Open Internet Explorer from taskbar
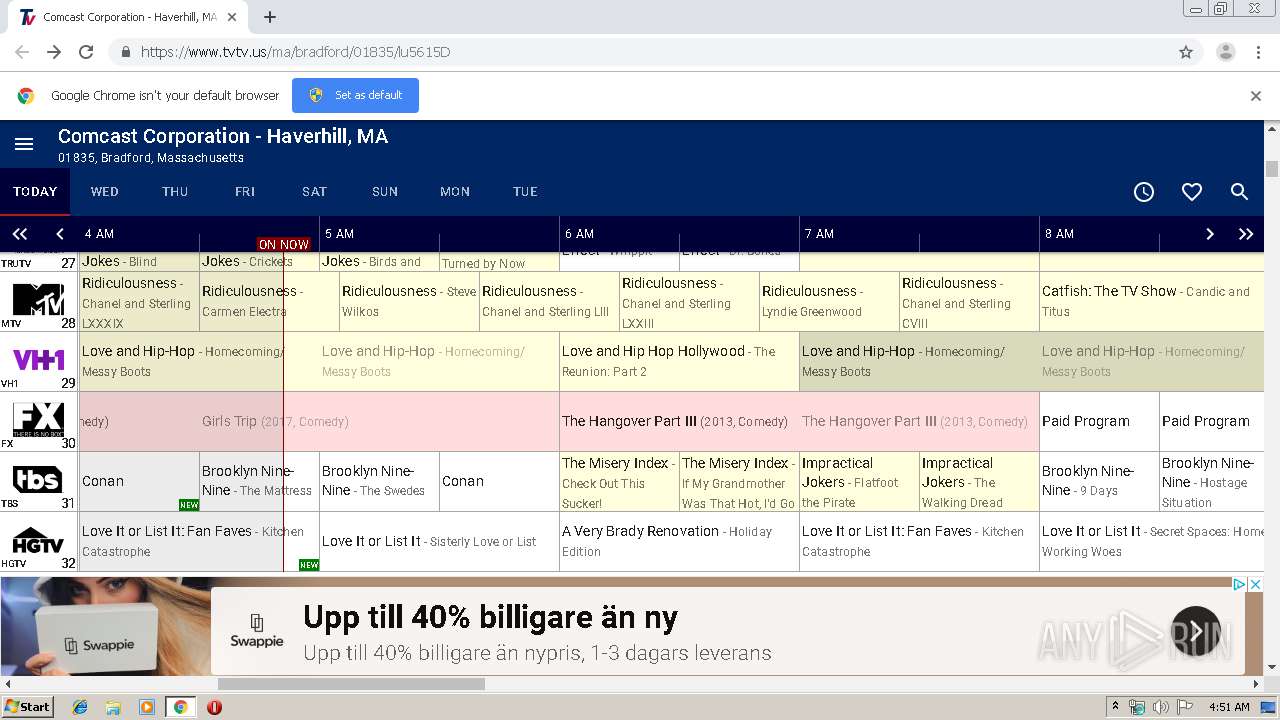This screenshot has width=1280, height=720. coord(80,707)
